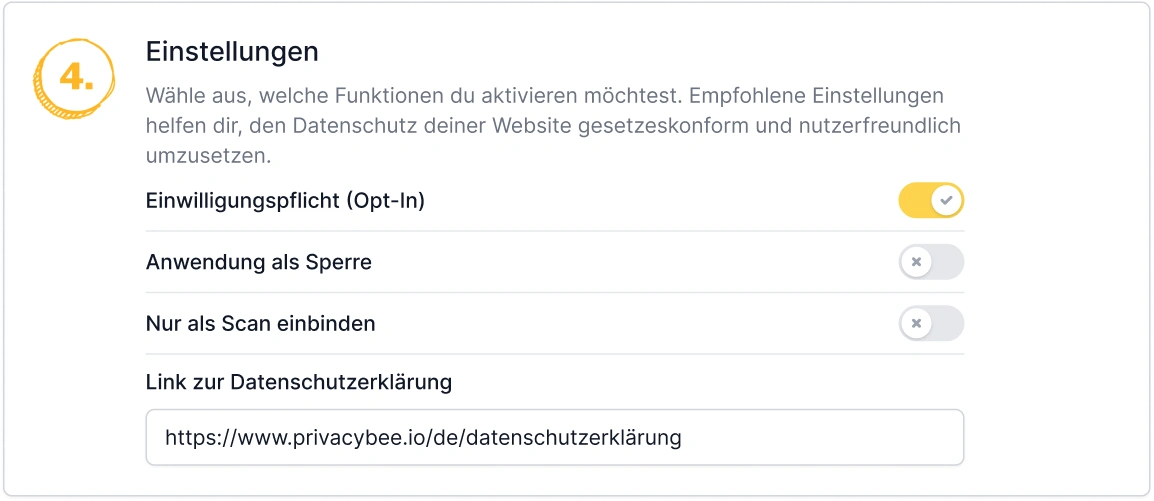Image resolution: width=1154 pixels, height=501 pixels.
Task: Click the yellow step 4 badge
Action: [76, 79]
